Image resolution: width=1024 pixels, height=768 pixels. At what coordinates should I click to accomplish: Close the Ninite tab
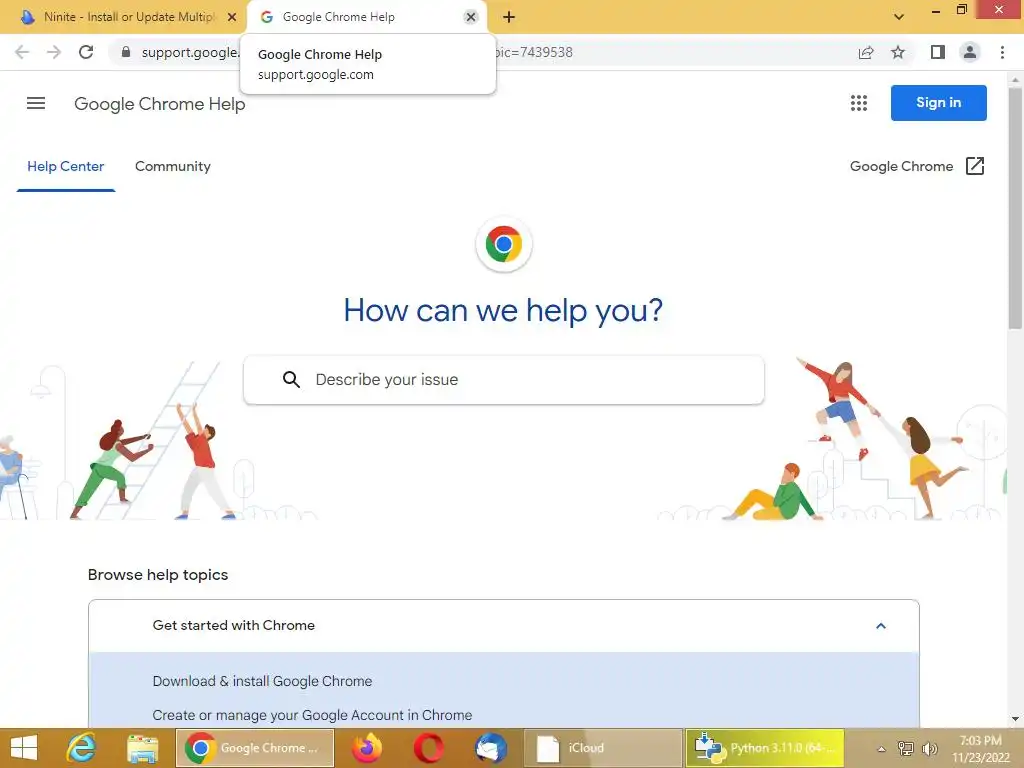[232, 17]
